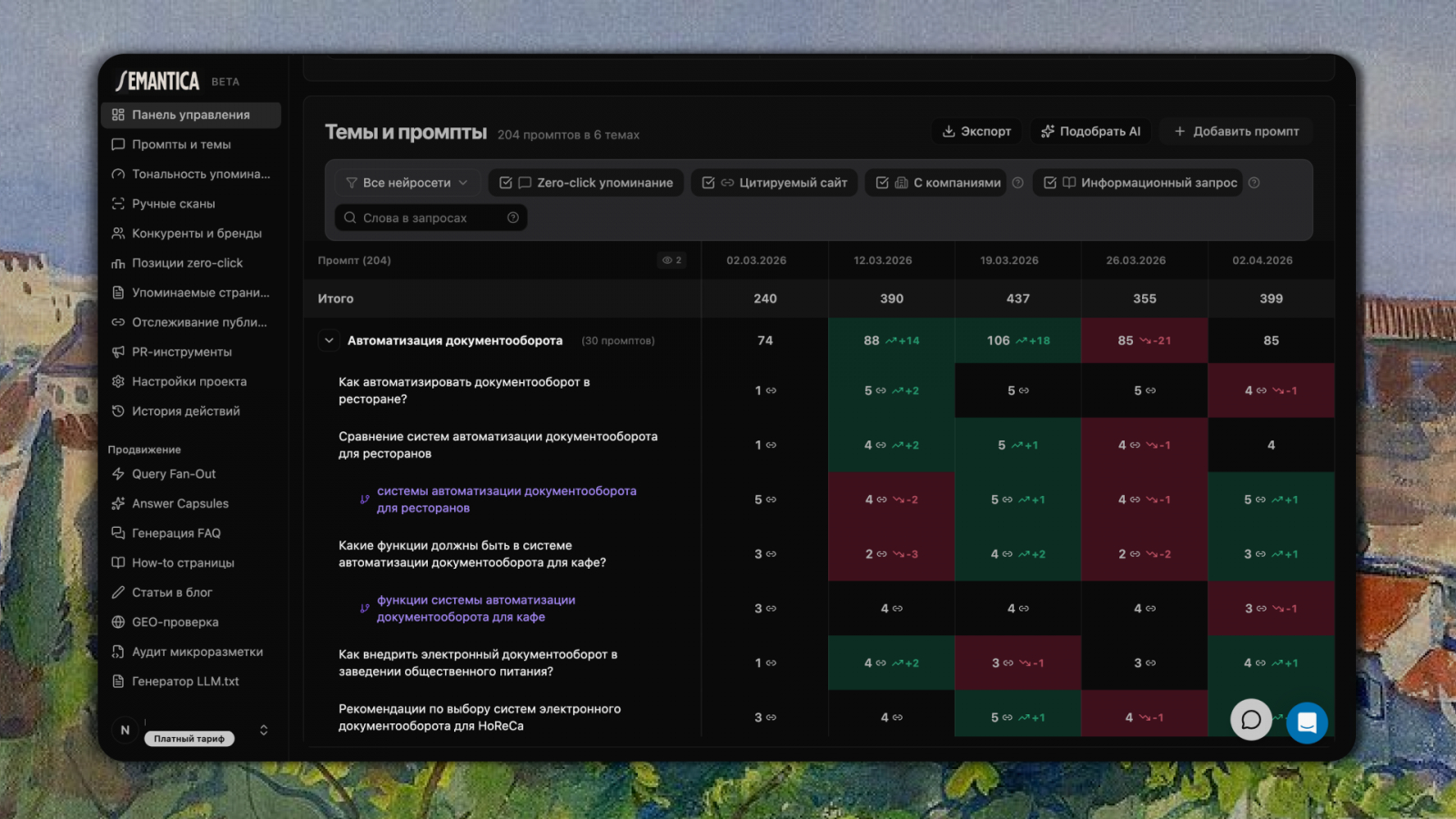The image size is (1456, 819).
Task: Click the blue help widget icon
Action: coord(1307,723)
